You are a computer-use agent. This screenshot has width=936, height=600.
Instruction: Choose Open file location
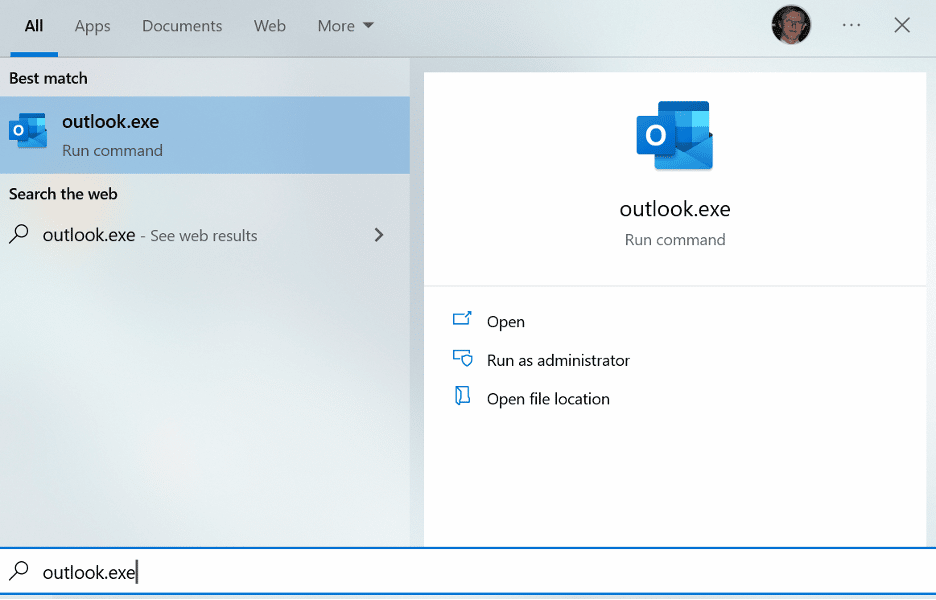(548, 399)
